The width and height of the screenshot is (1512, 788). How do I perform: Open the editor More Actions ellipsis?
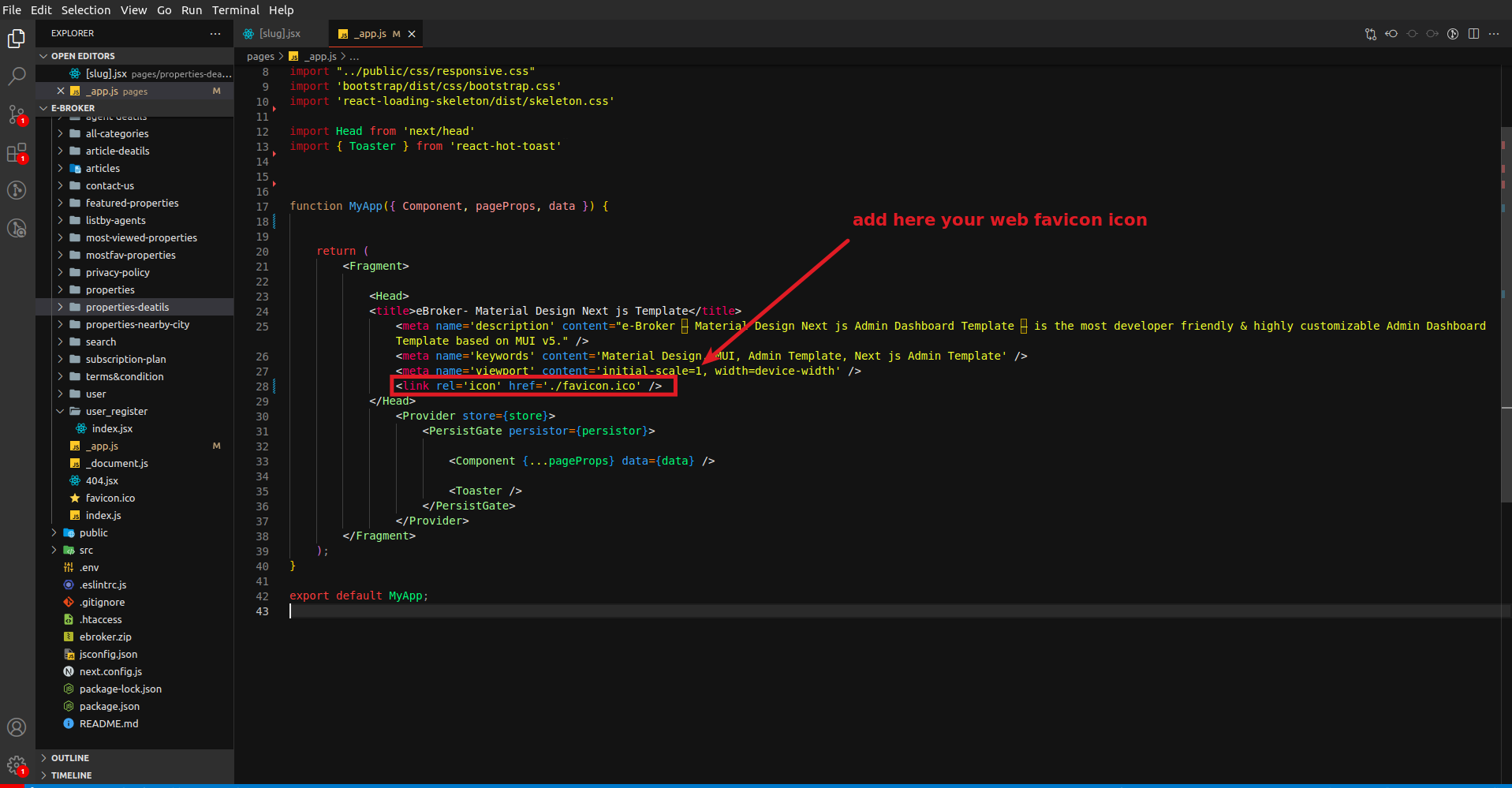(x=1494, y=34)
